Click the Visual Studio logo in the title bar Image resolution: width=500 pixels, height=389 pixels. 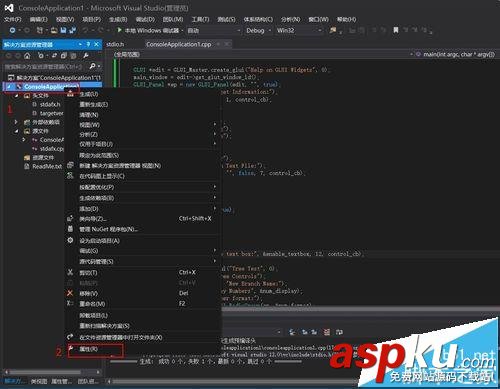[9, 8]
